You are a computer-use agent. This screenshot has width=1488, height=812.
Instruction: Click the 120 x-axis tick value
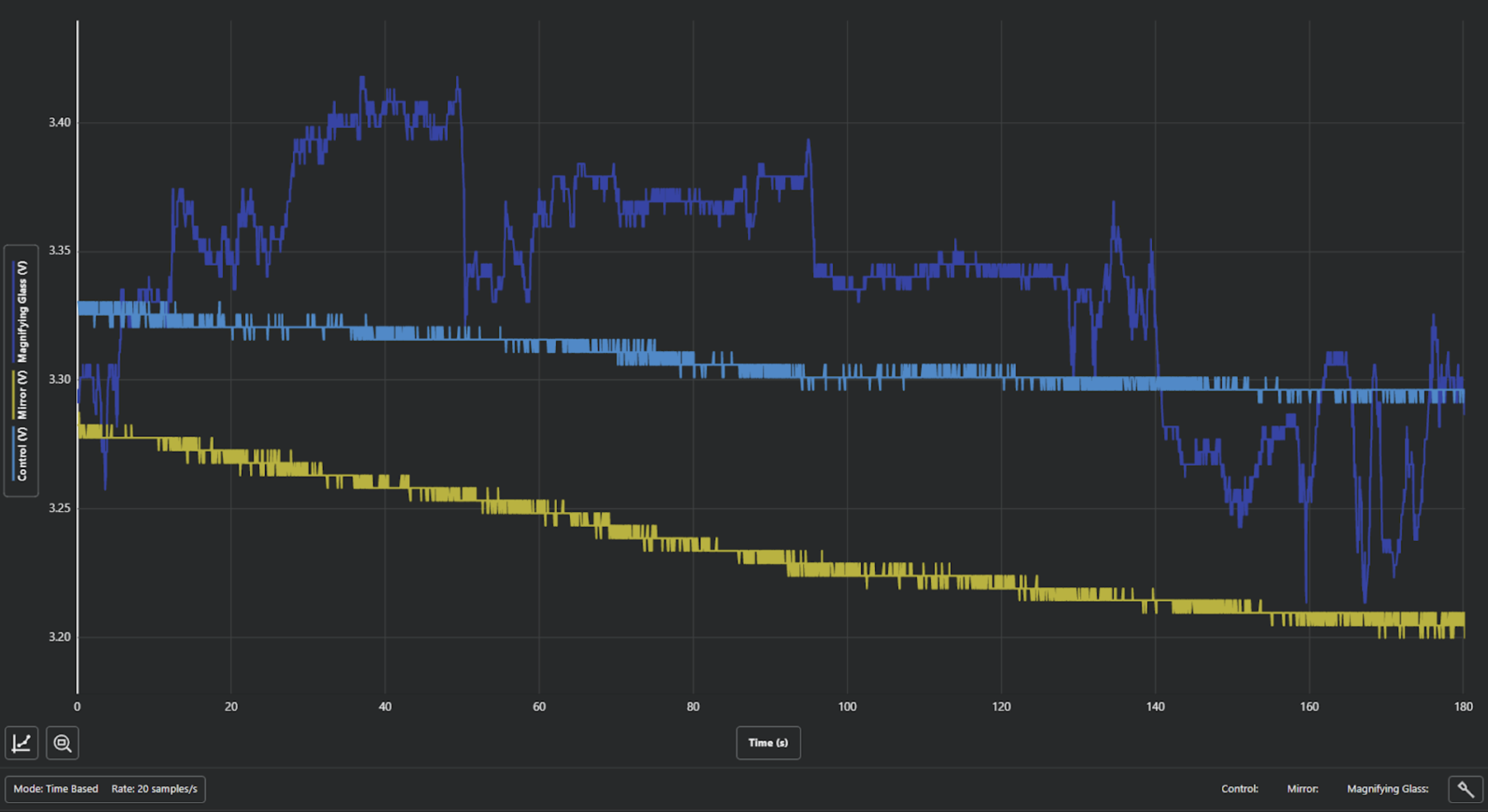[1002, 707]
